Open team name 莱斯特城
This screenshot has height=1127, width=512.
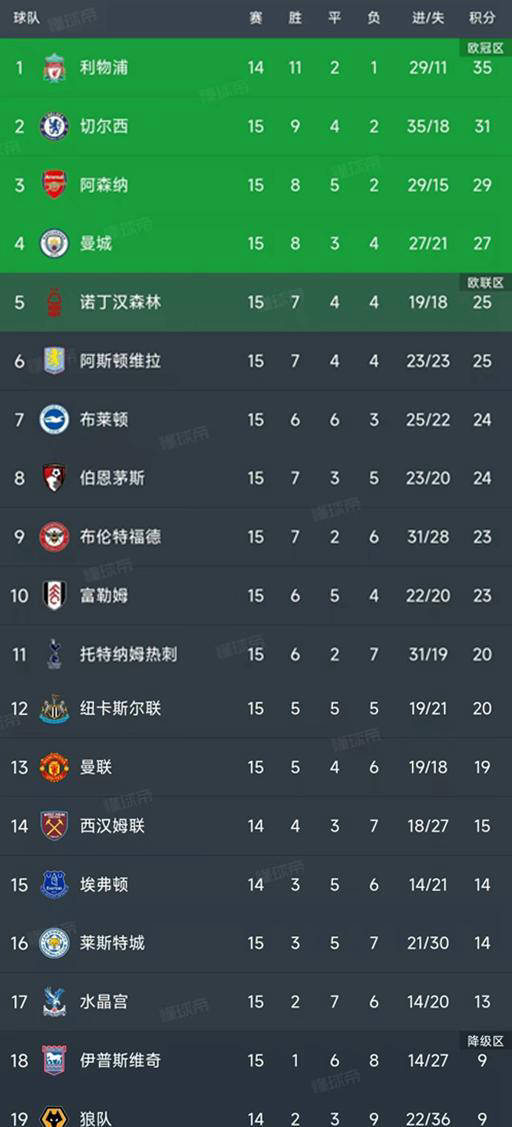[112, 943]
